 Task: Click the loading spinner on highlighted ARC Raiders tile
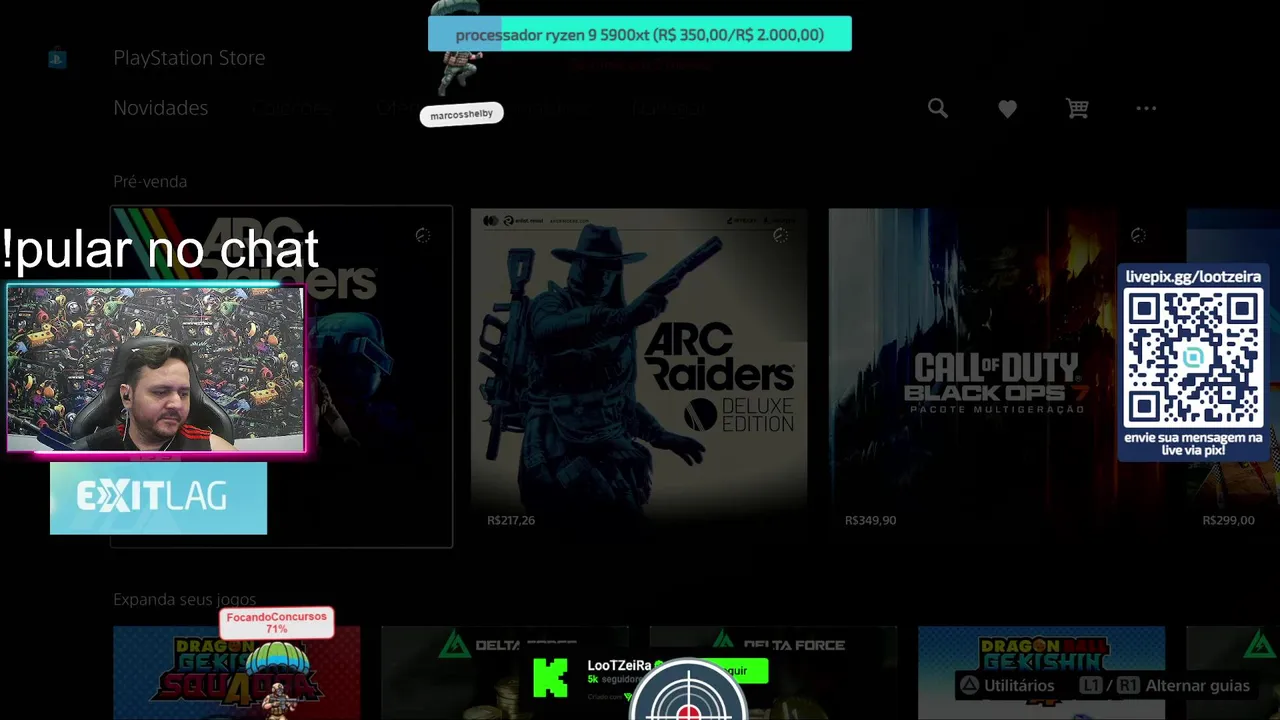pos(423,235)
